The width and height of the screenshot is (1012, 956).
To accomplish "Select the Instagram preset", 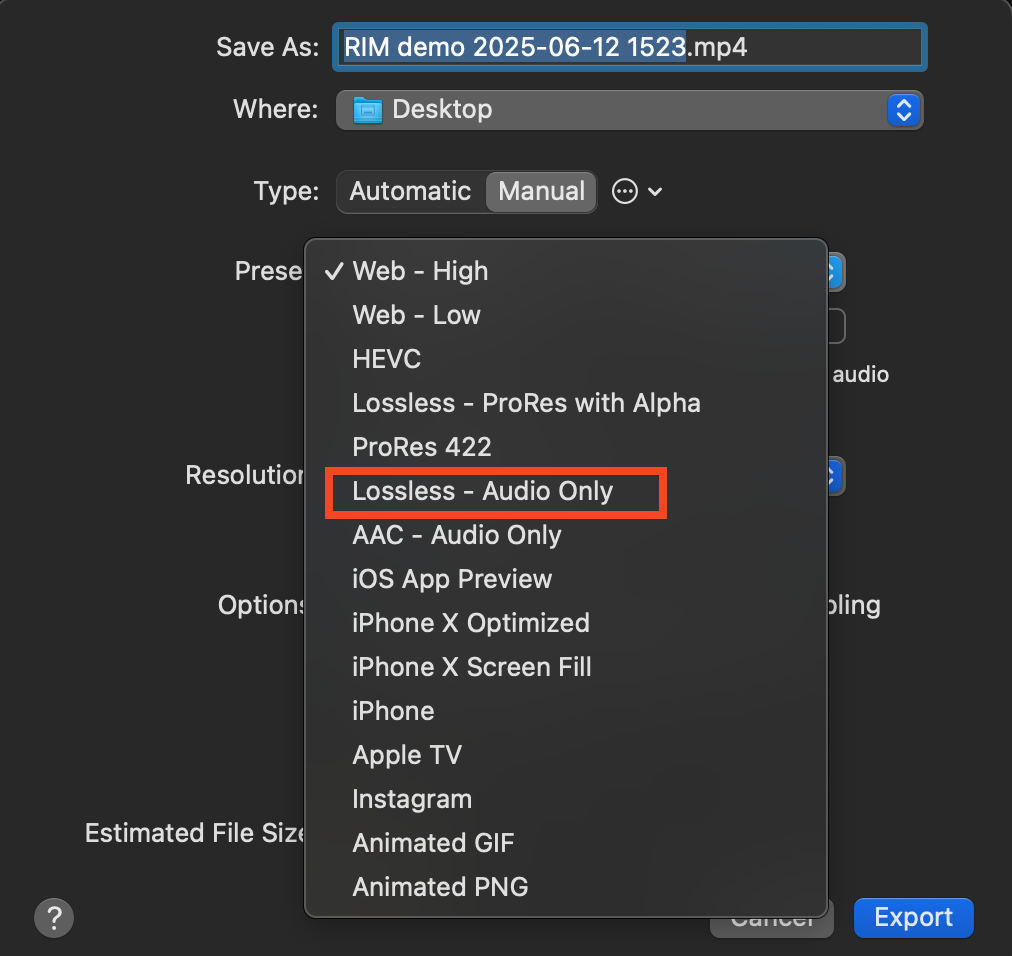I will tap(412, 799).
